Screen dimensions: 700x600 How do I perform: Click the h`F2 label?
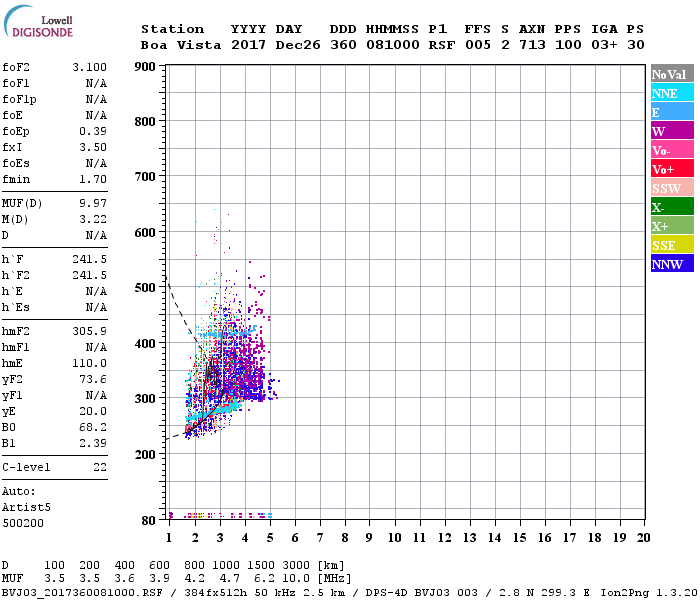[16, 275]
